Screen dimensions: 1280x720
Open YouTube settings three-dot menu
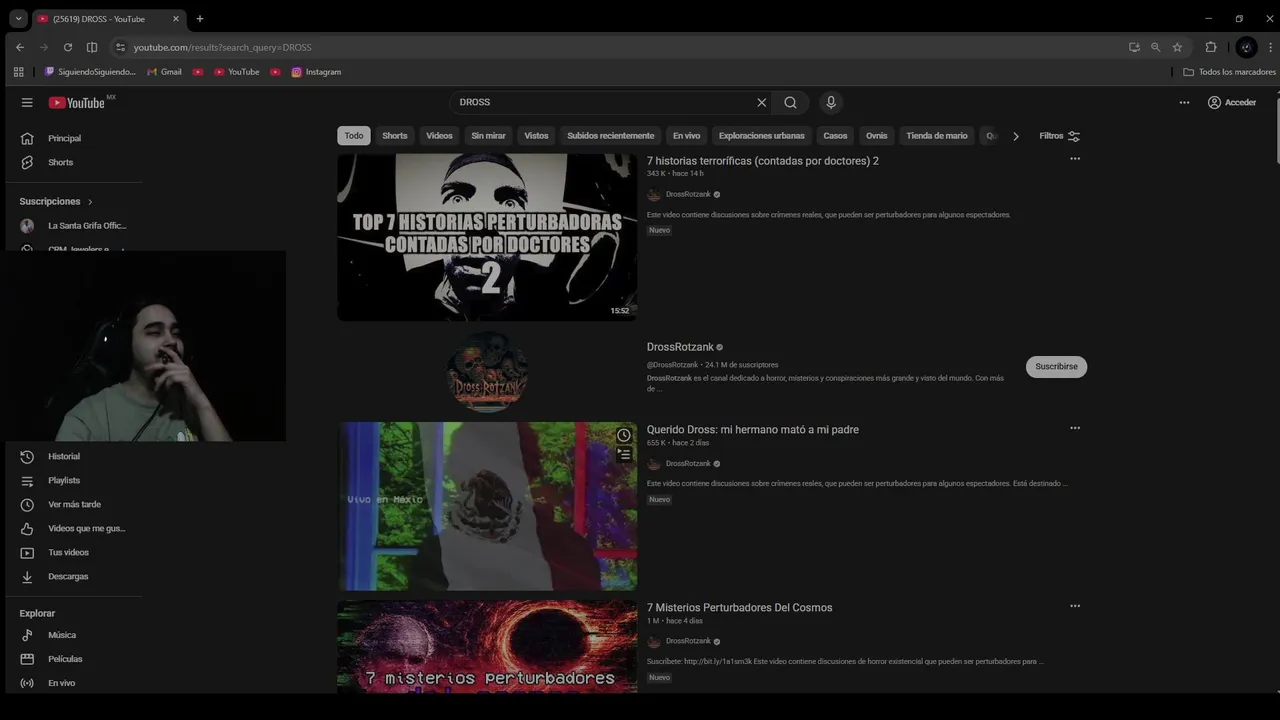coord(1184,102)
